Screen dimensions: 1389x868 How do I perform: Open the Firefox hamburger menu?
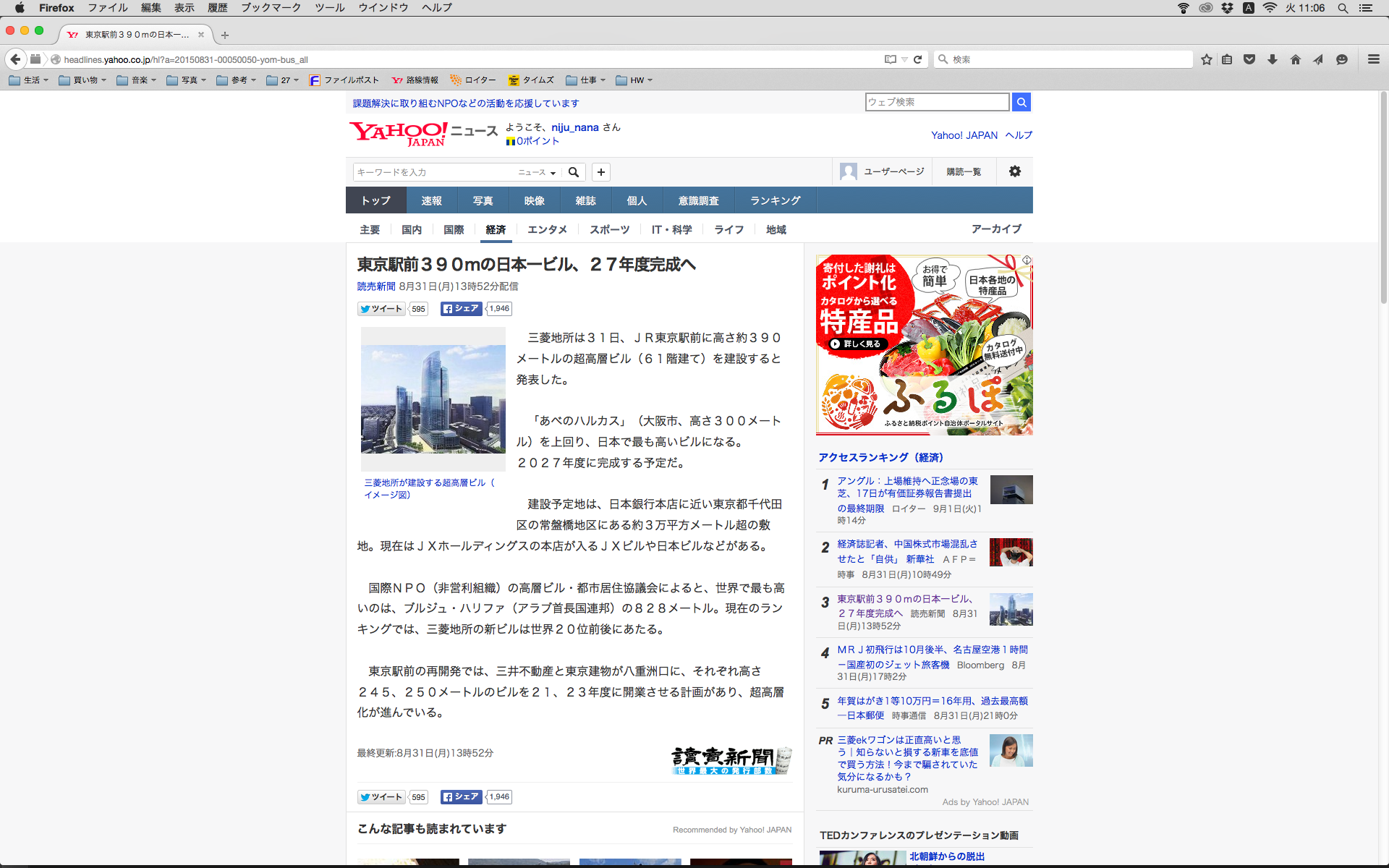(1373, 59)
